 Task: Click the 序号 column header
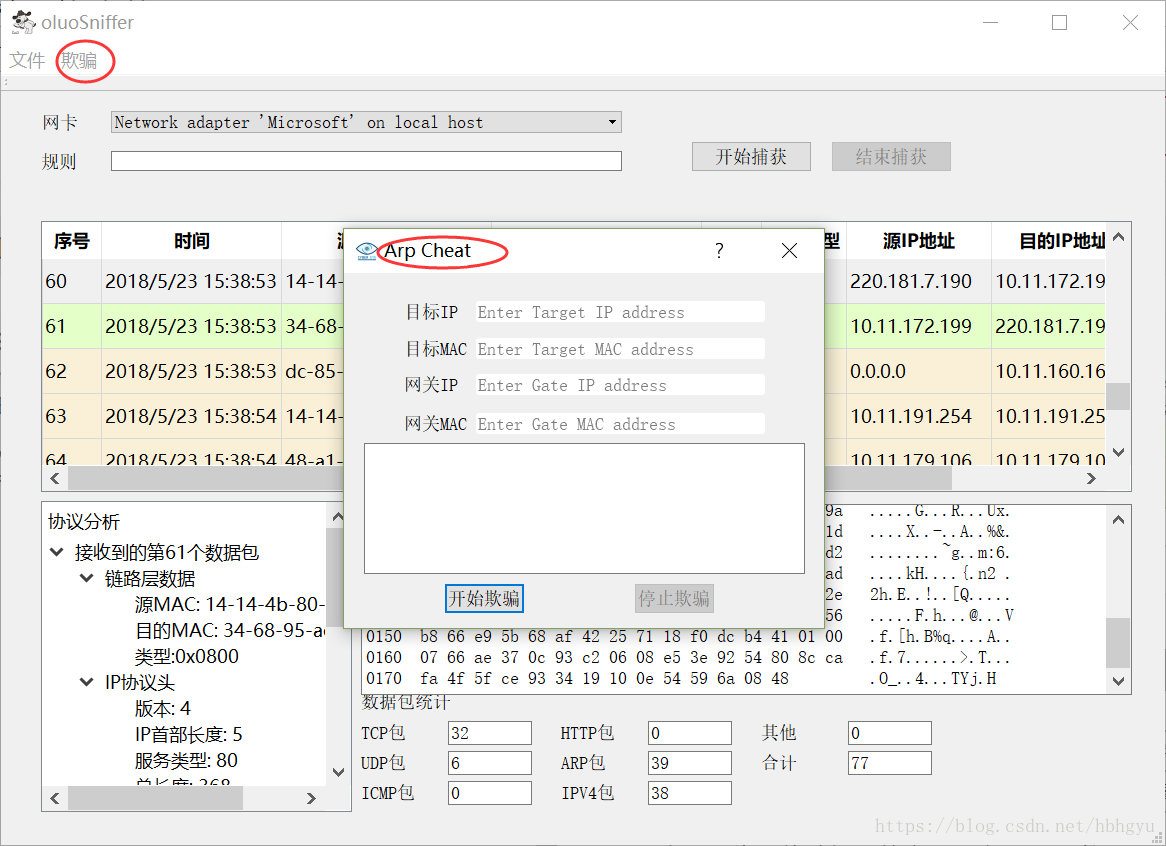(x=71, y=241)
